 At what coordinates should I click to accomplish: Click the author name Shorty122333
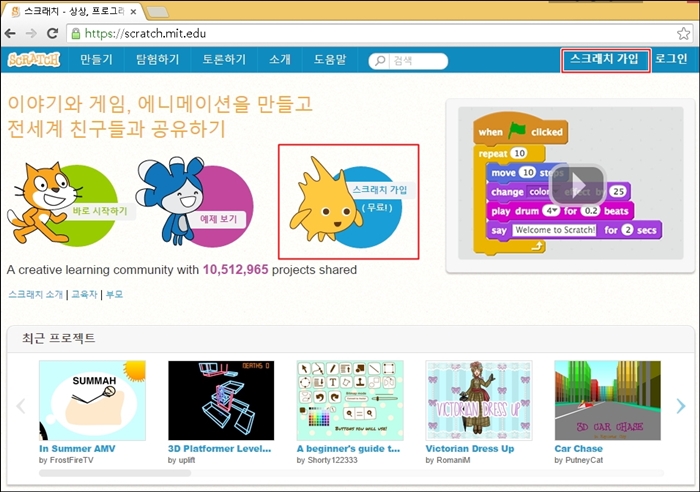coord(332,460)
